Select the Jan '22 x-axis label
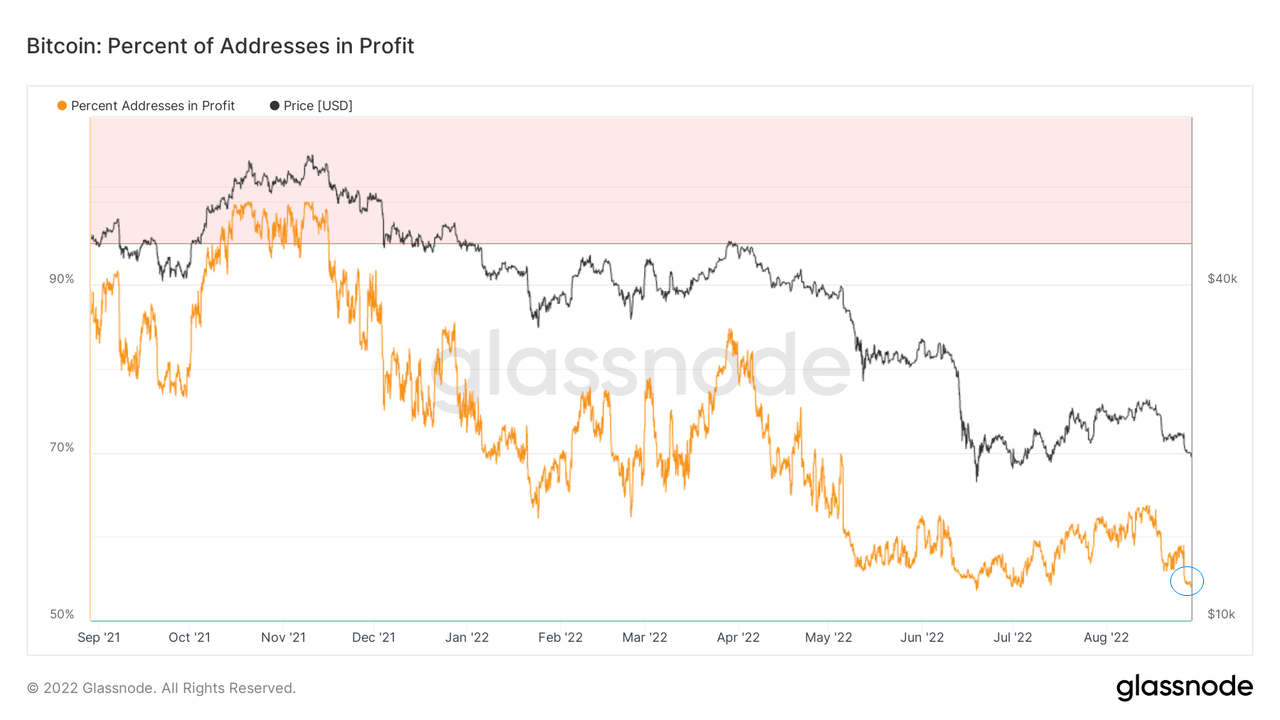Screen dimensions: 1280x720 466,637
